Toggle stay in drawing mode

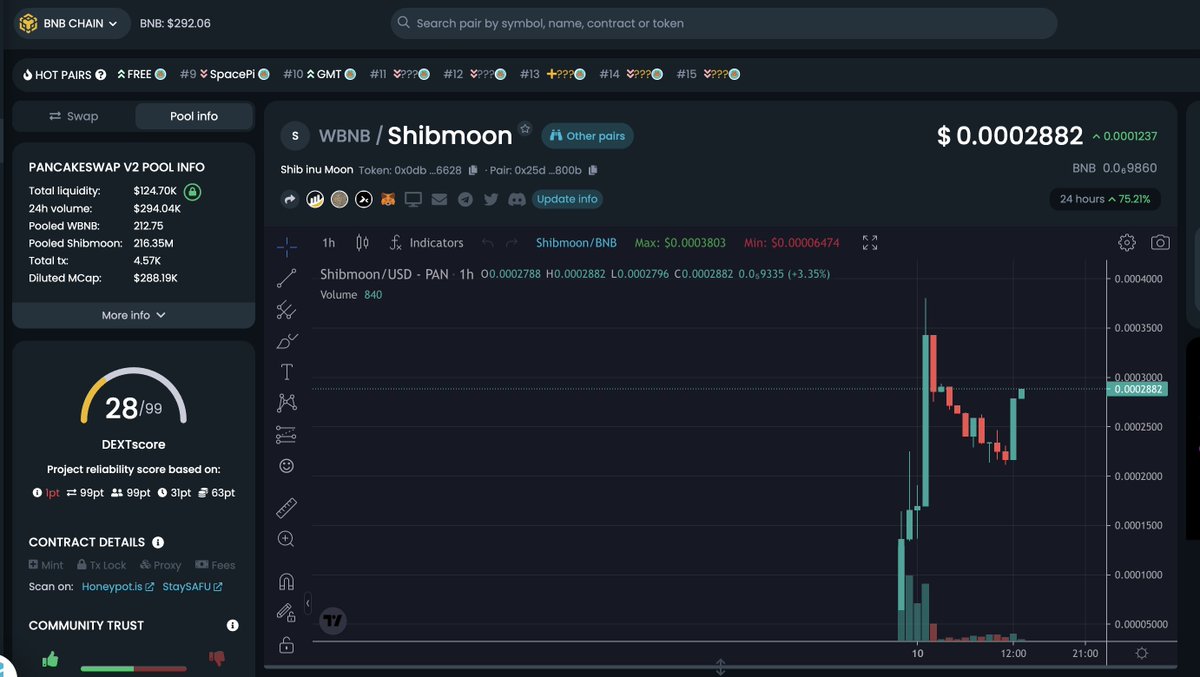(286, 612)
